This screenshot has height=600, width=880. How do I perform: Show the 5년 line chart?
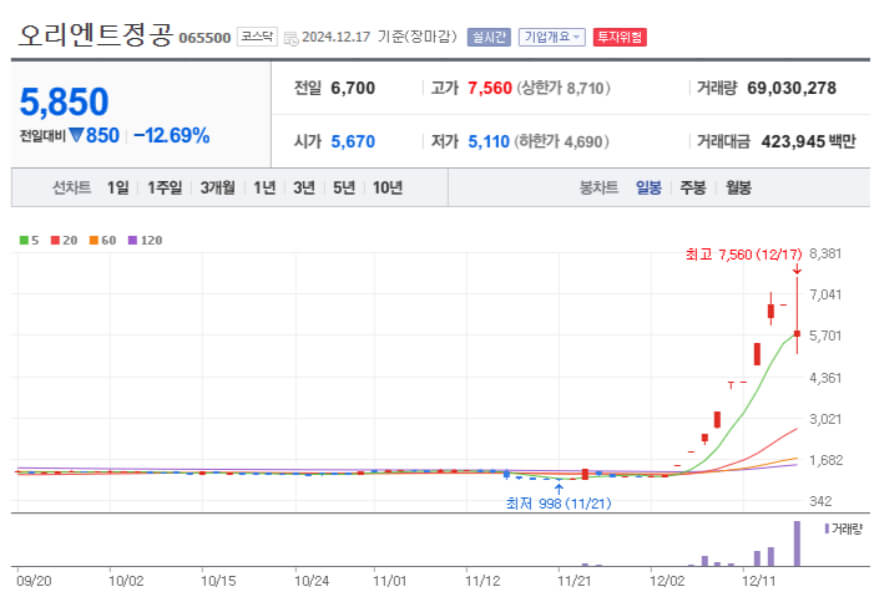[x=343, y=187]
